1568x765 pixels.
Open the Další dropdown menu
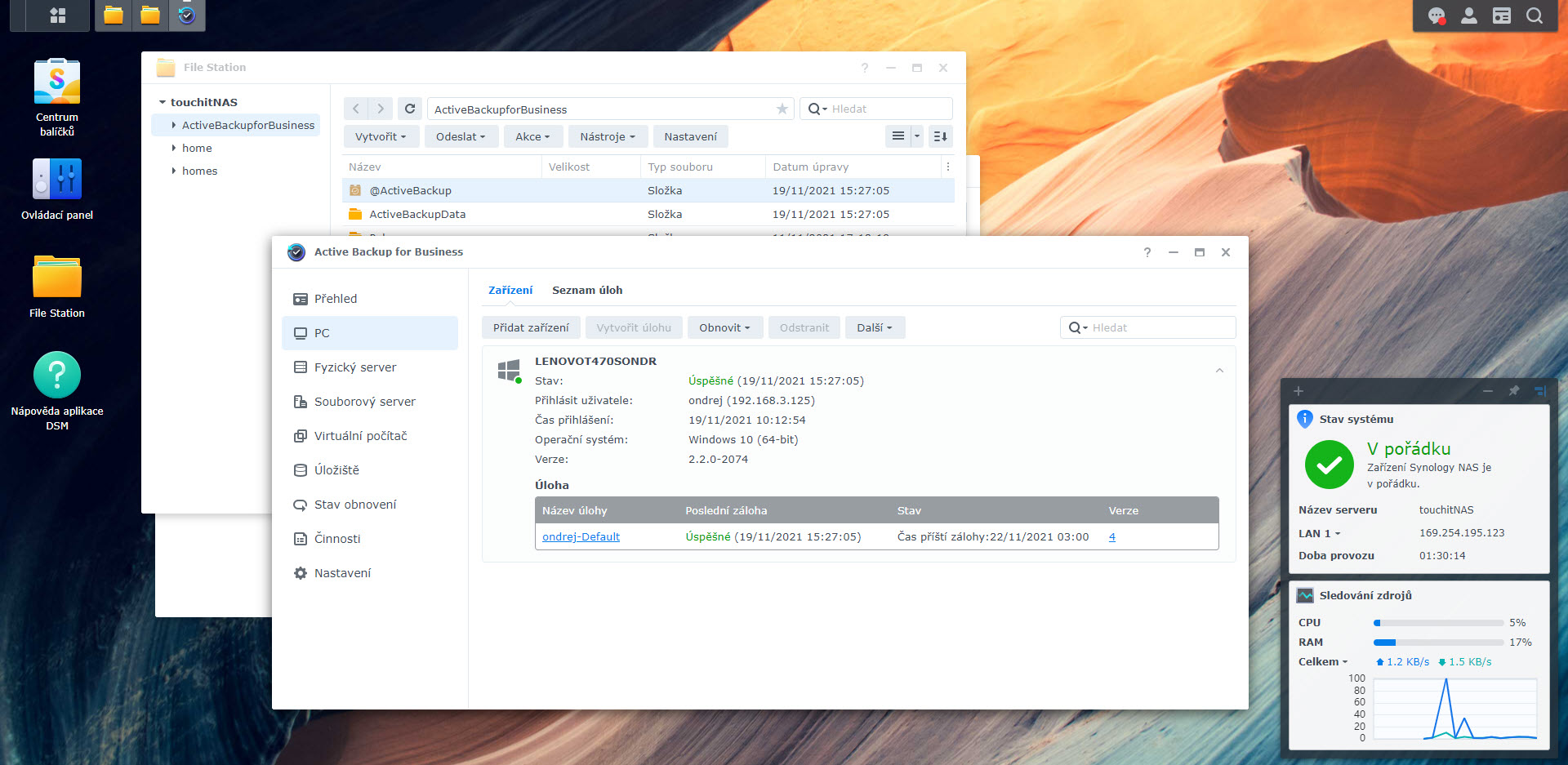click(874, 327)
